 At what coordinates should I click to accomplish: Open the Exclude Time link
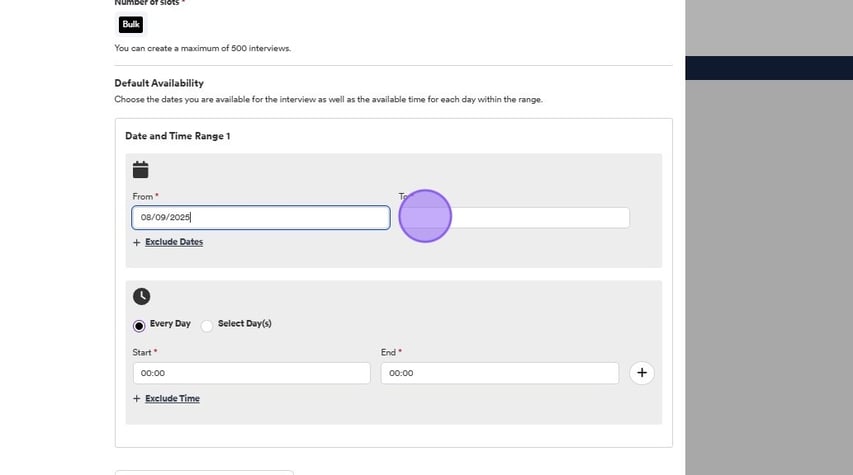point(172,399)
